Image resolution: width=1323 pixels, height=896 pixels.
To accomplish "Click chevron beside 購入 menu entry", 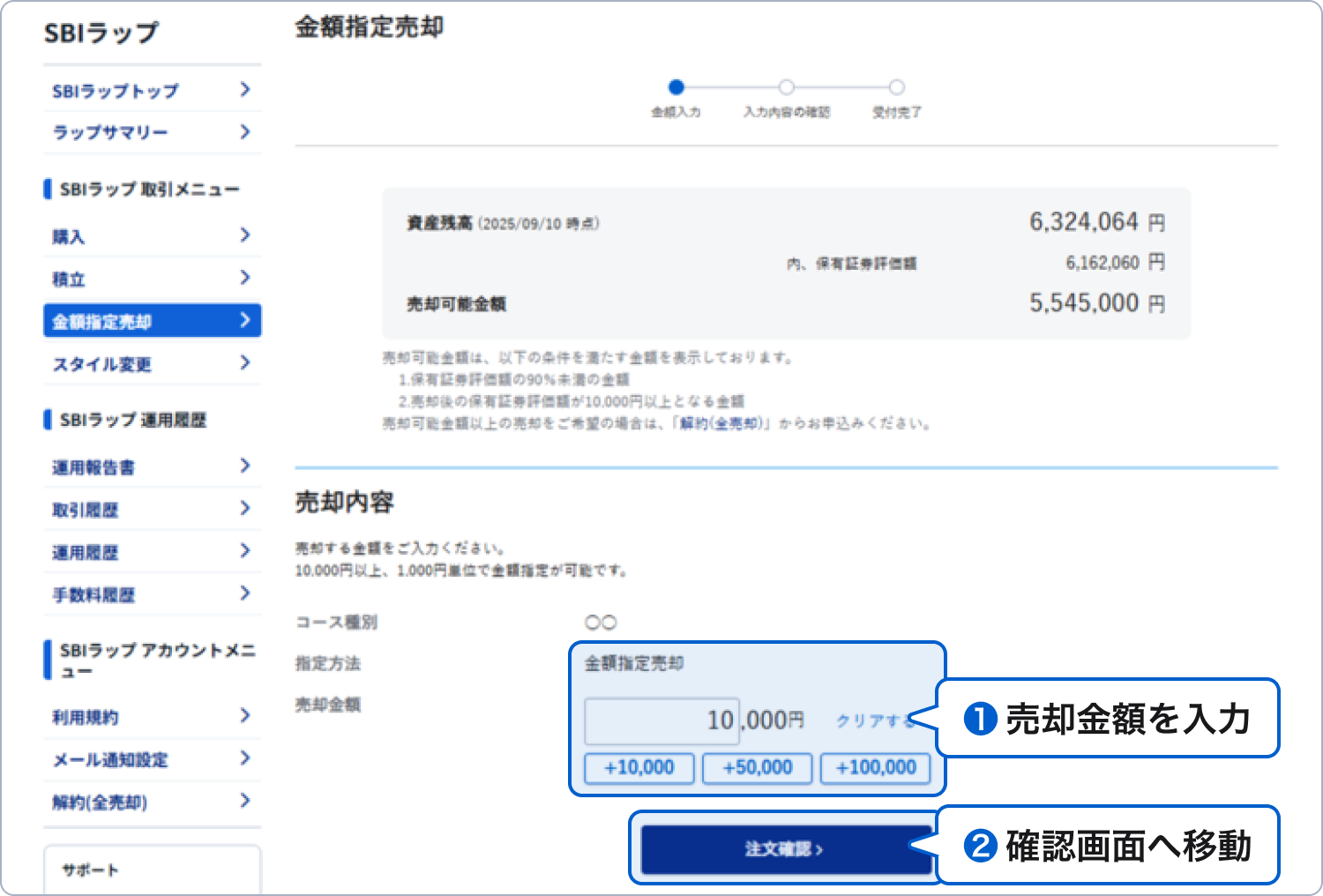I will [244, 235].
